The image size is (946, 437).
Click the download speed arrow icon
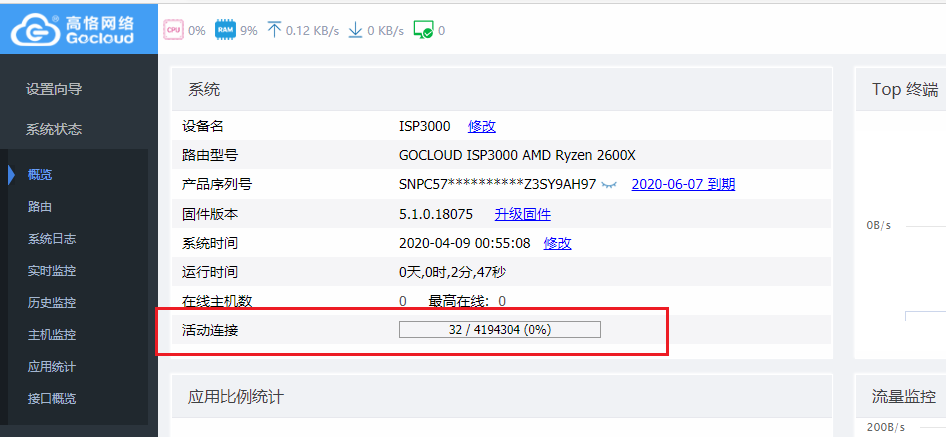[355, 30]
